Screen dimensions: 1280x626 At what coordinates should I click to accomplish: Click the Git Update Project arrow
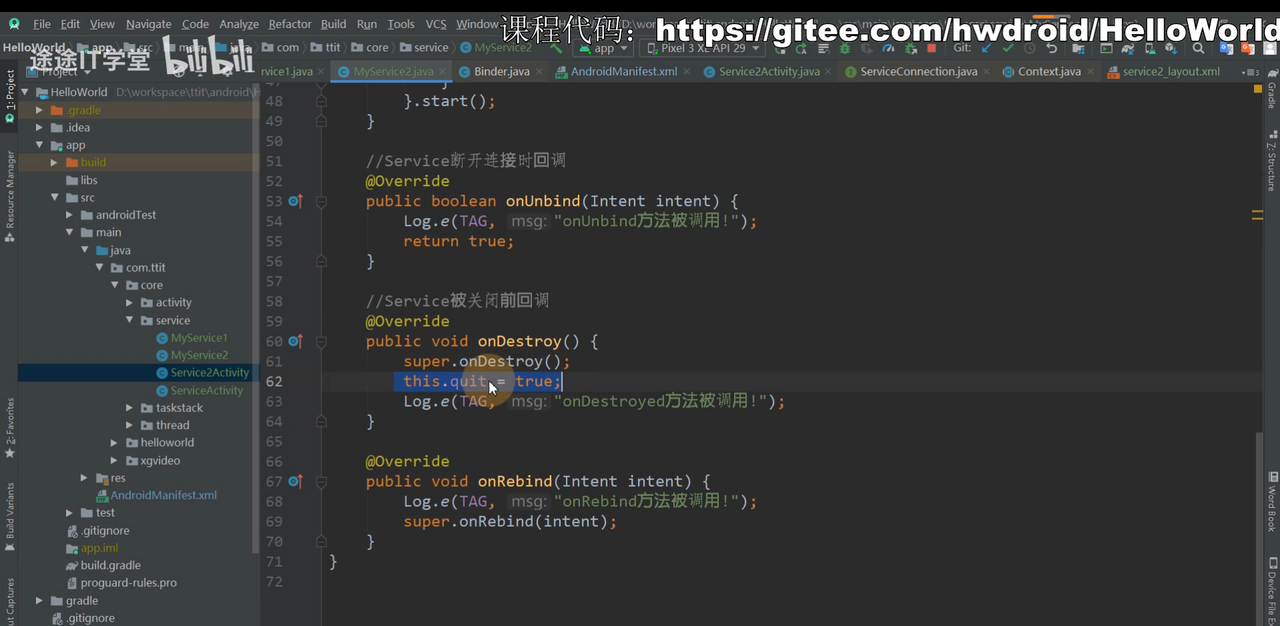tap(987, 47)
